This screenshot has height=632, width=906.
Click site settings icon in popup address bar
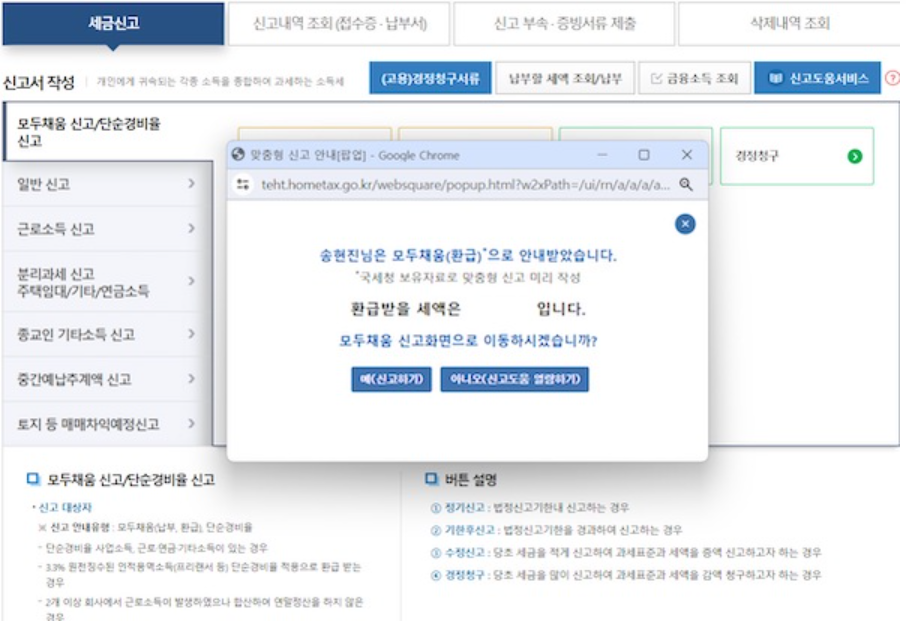click(243, 184)
